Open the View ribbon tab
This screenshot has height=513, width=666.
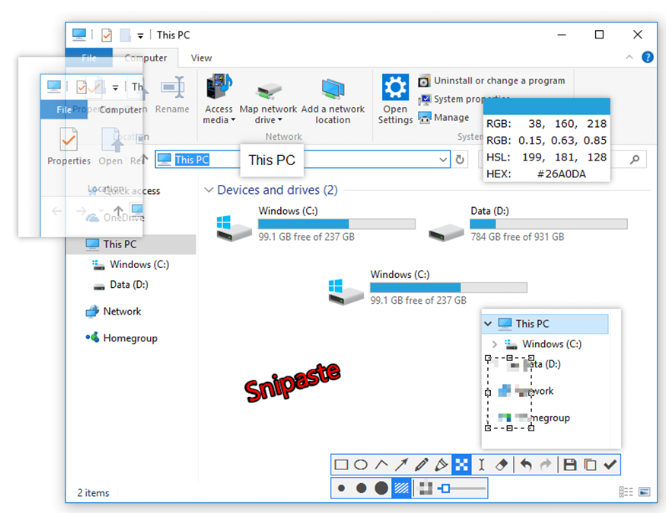tap(201, 58)
